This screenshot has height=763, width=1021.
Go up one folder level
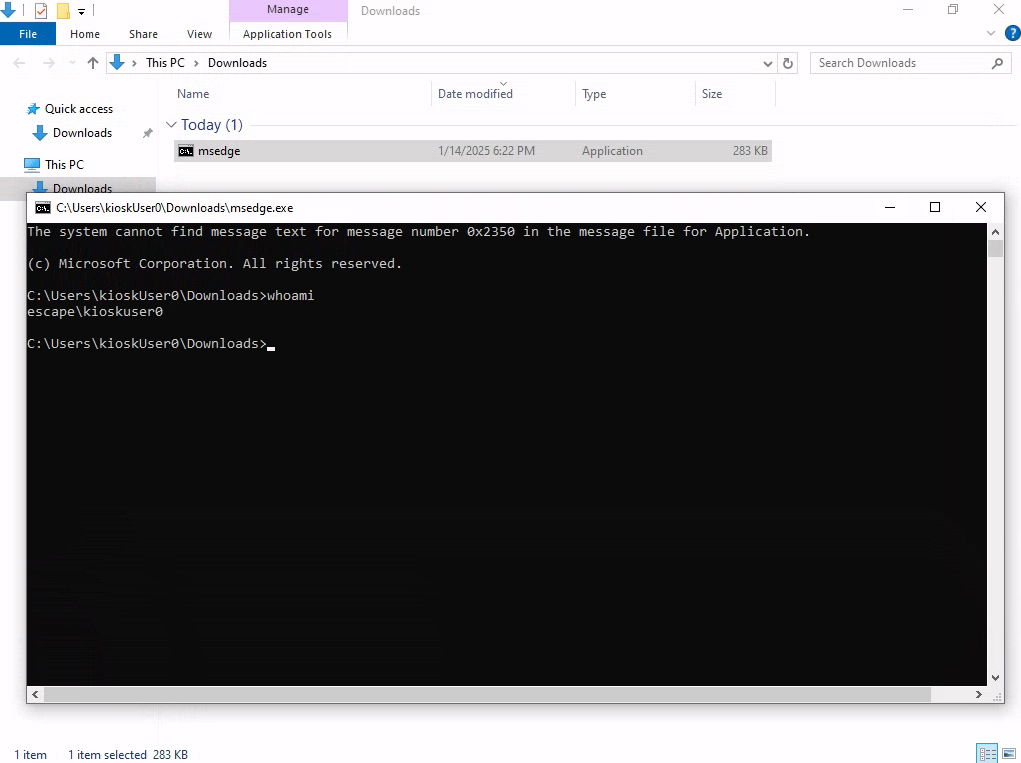point(92,63)
